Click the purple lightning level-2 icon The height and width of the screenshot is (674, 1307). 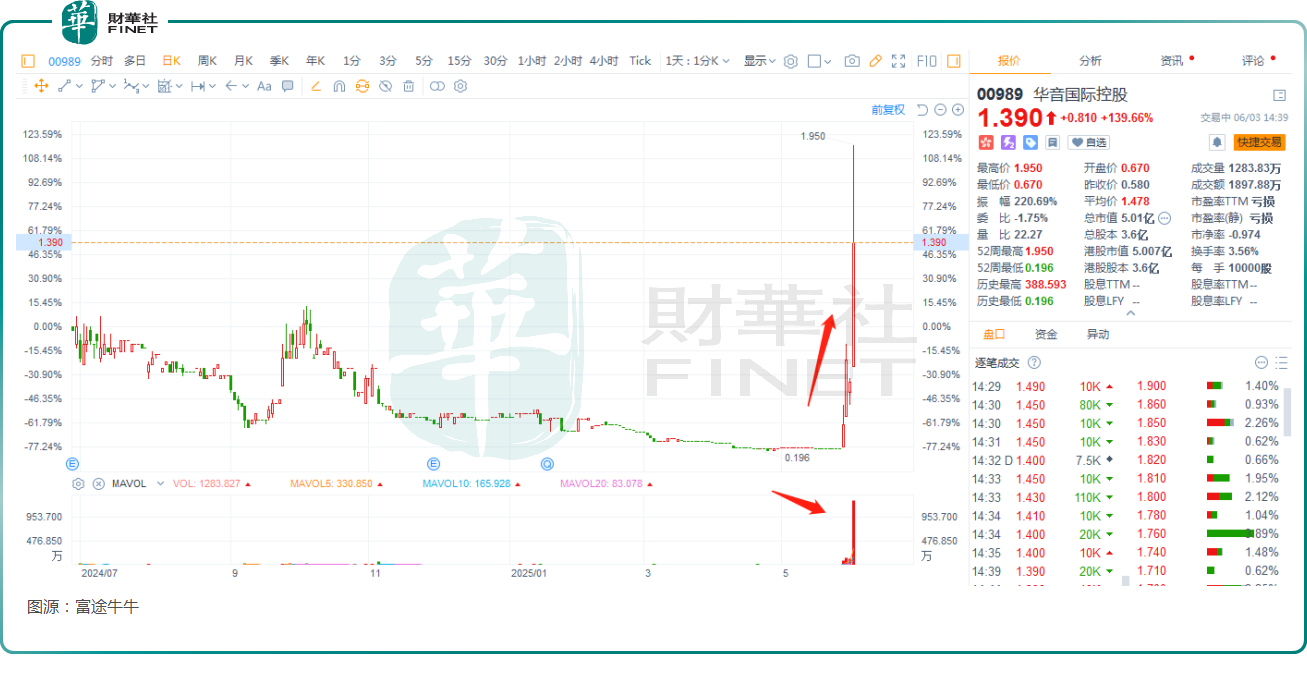(x=1008, y=143)
